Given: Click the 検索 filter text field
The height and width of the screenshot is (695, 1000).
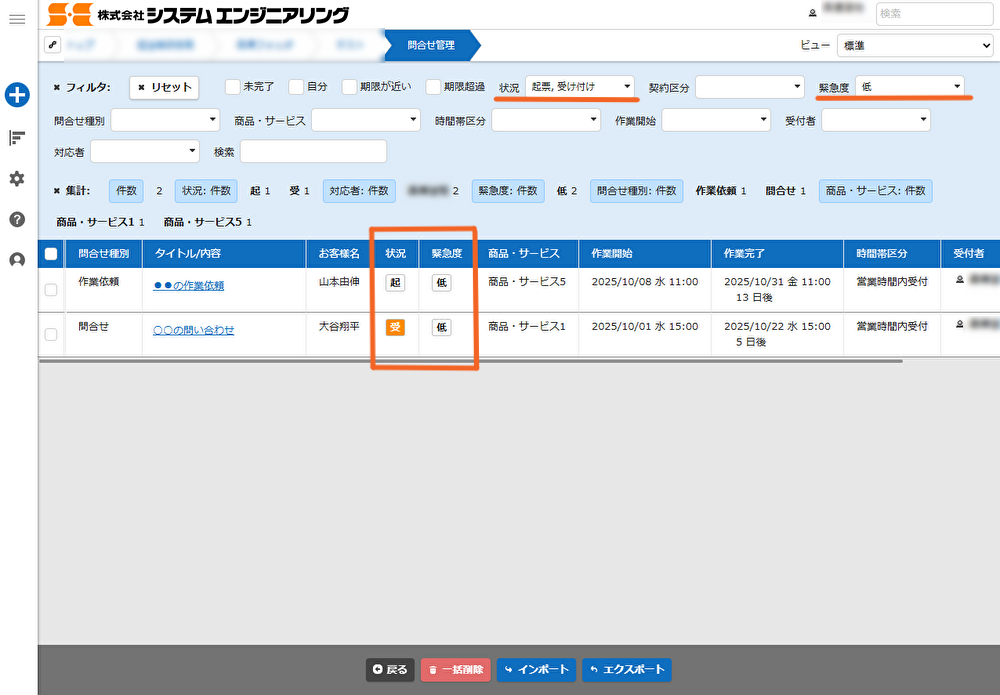Looking at the screenshot, I should (313, 151).
